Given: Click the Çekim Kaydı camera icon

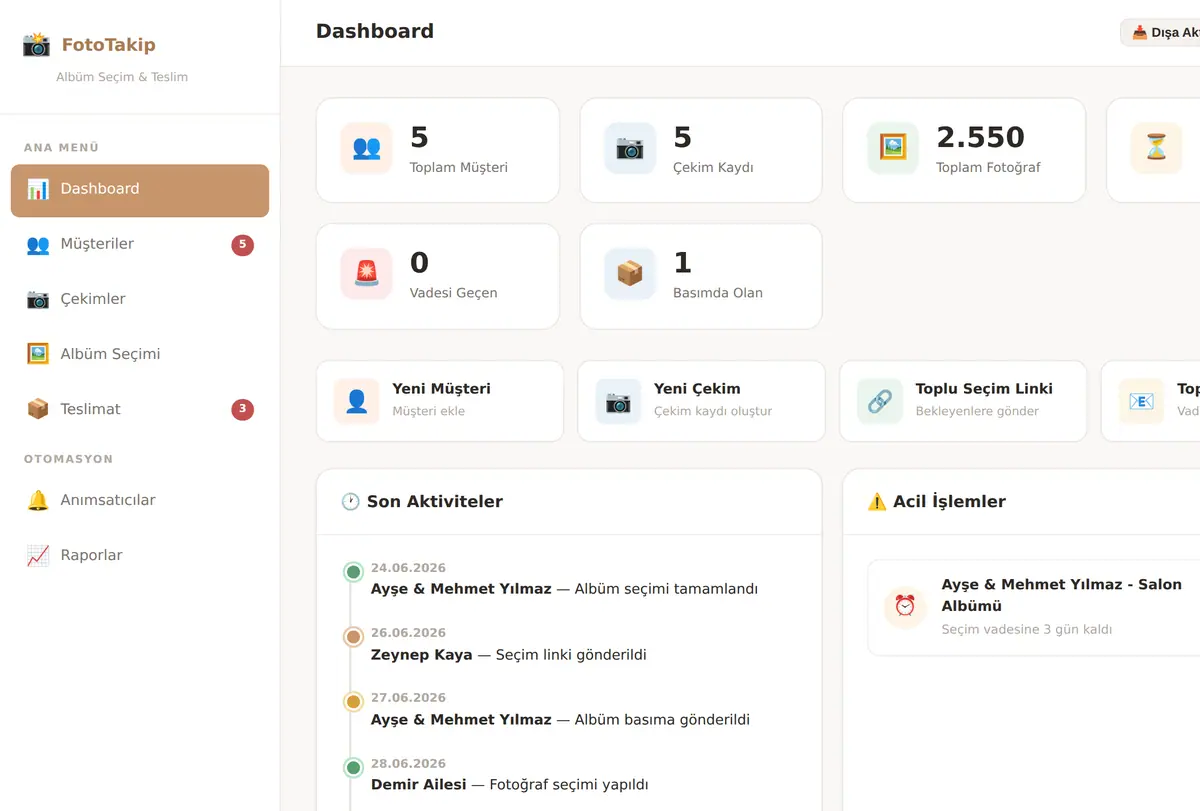Looking at the screenshot, I should click(x=630, y=148).
